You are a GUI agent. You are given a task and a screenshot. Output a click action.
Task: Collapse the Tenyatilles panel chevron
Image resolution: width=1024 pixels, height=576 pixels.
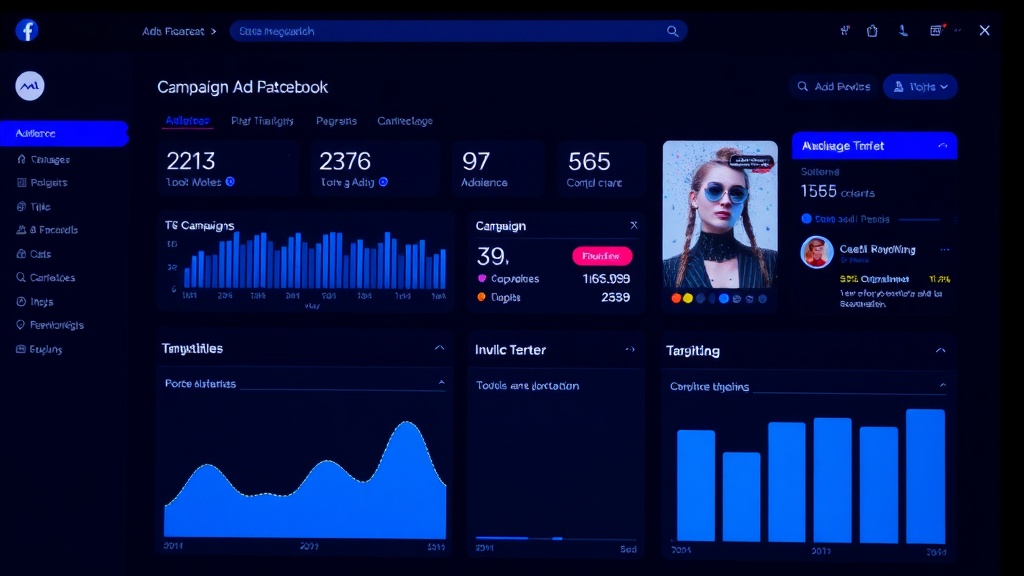tap(440, 348)
